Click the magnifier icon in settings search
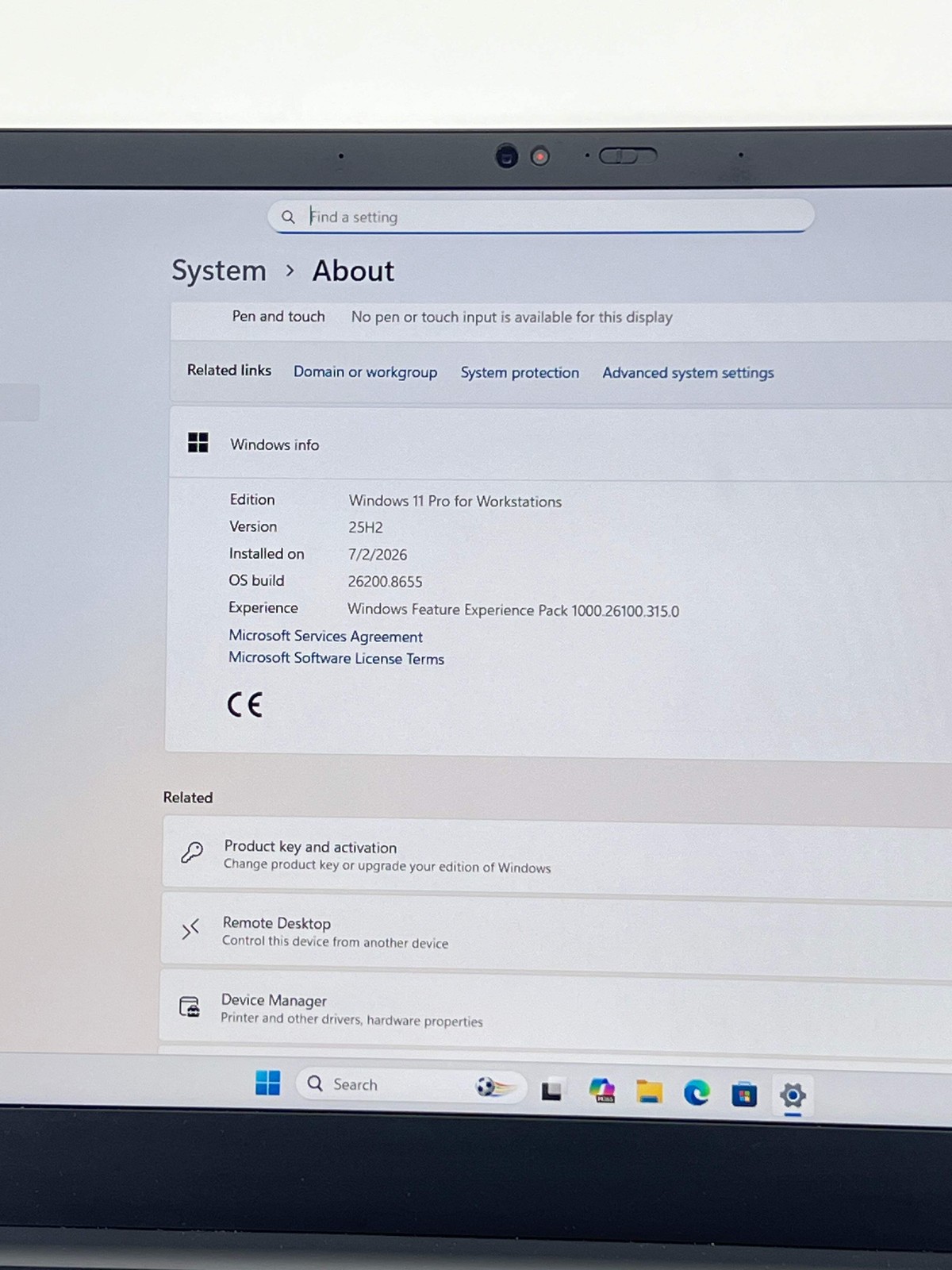Screen dimensions: 952x1270 click(288, 217)
